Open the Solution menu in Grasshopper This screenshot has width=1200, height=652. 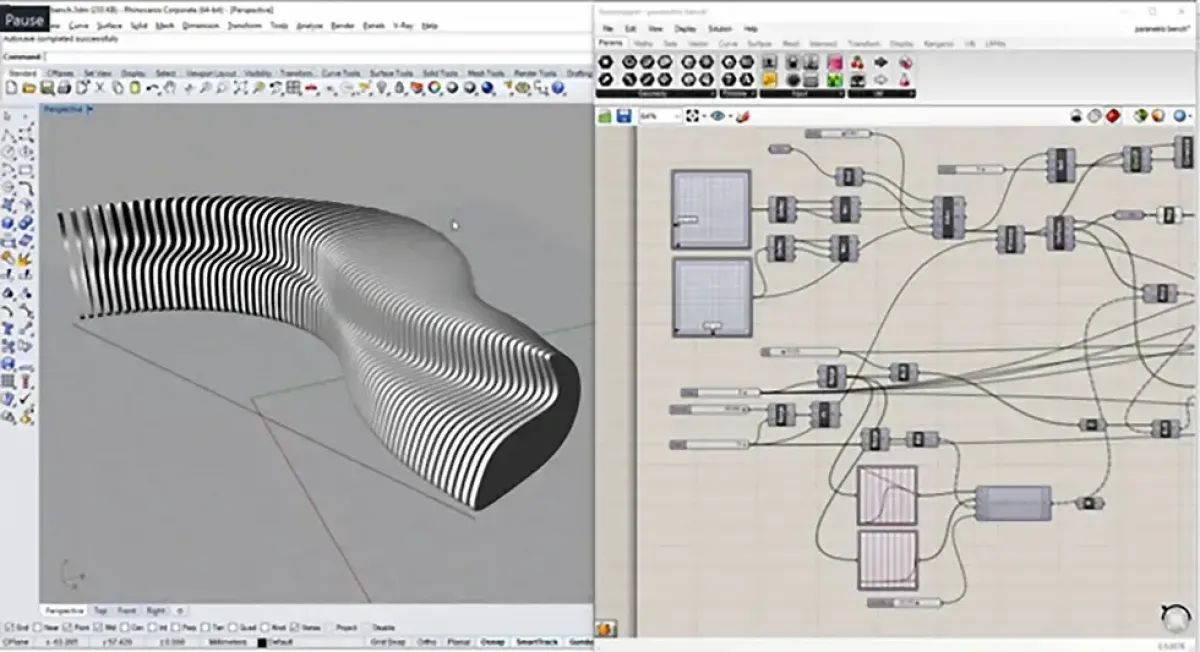point(719,29)
